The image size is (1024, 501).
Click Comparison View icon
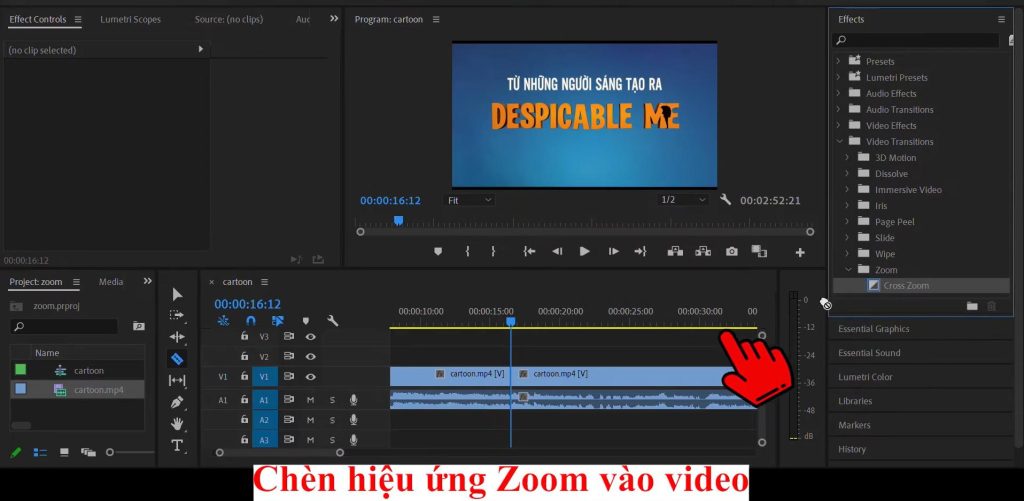click(759, 251)
